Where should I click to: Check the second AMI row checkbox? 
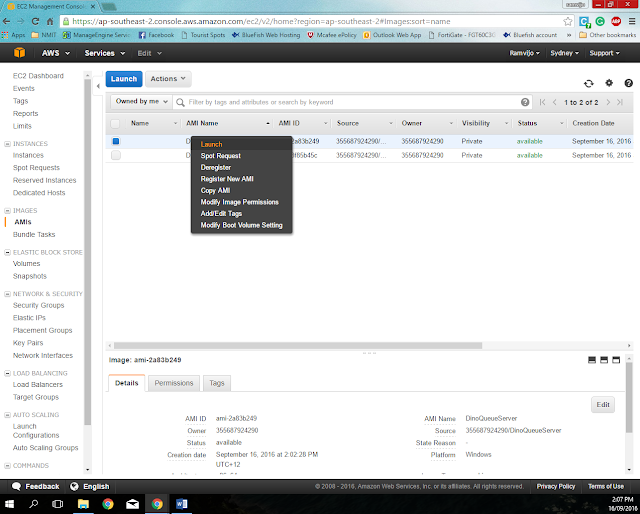tap(116, 155)
